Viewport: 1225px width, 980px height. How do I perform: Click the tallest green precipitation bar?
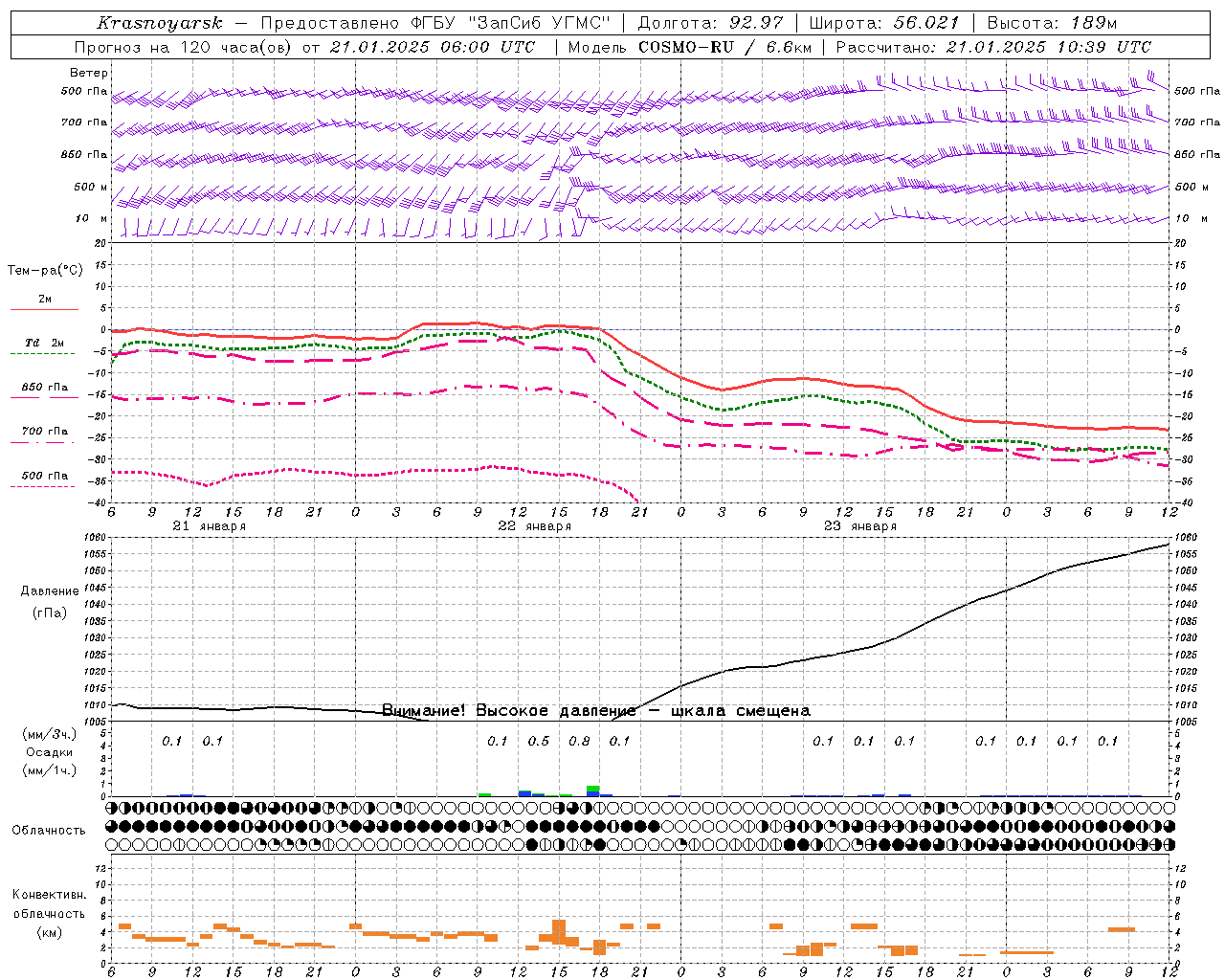593,789
